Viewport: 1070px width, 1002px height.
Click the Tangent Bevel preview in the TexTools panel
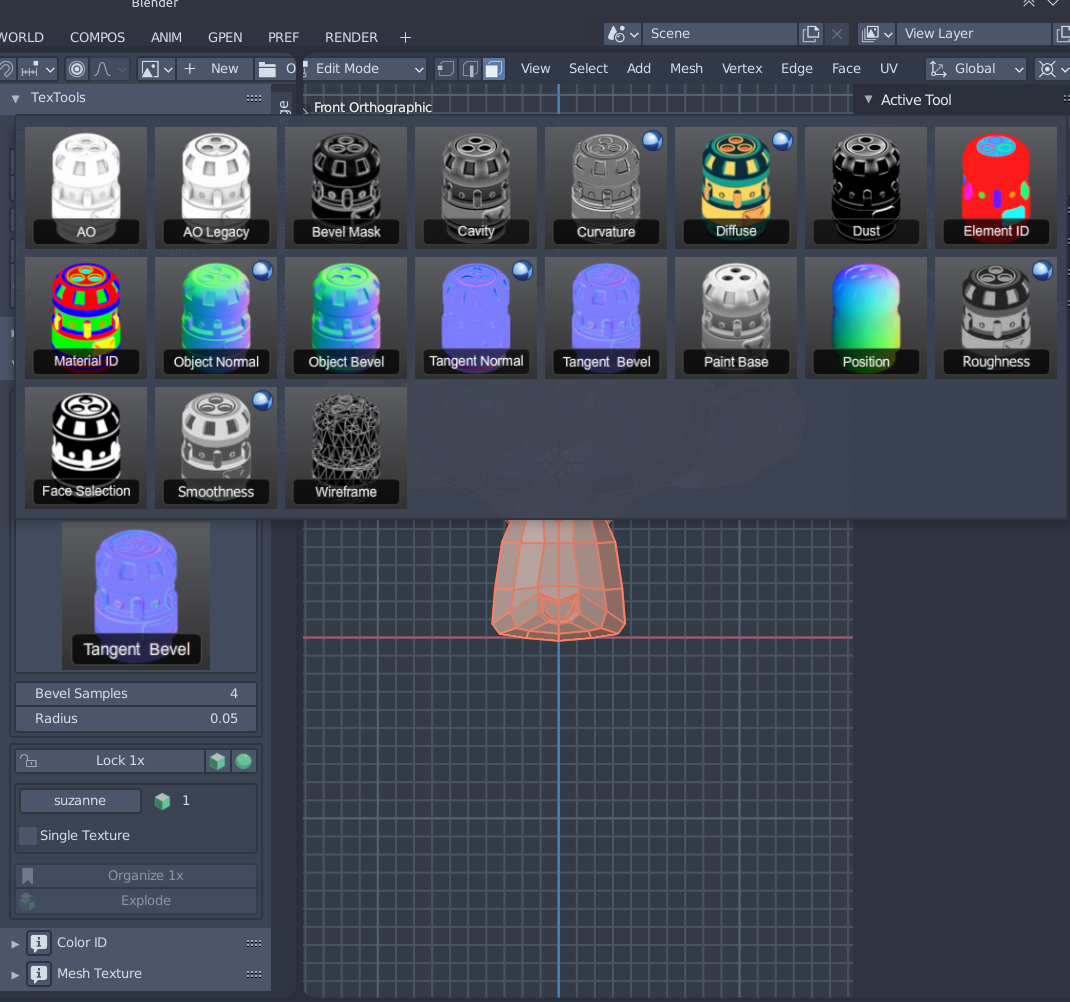tap(136, 595)
